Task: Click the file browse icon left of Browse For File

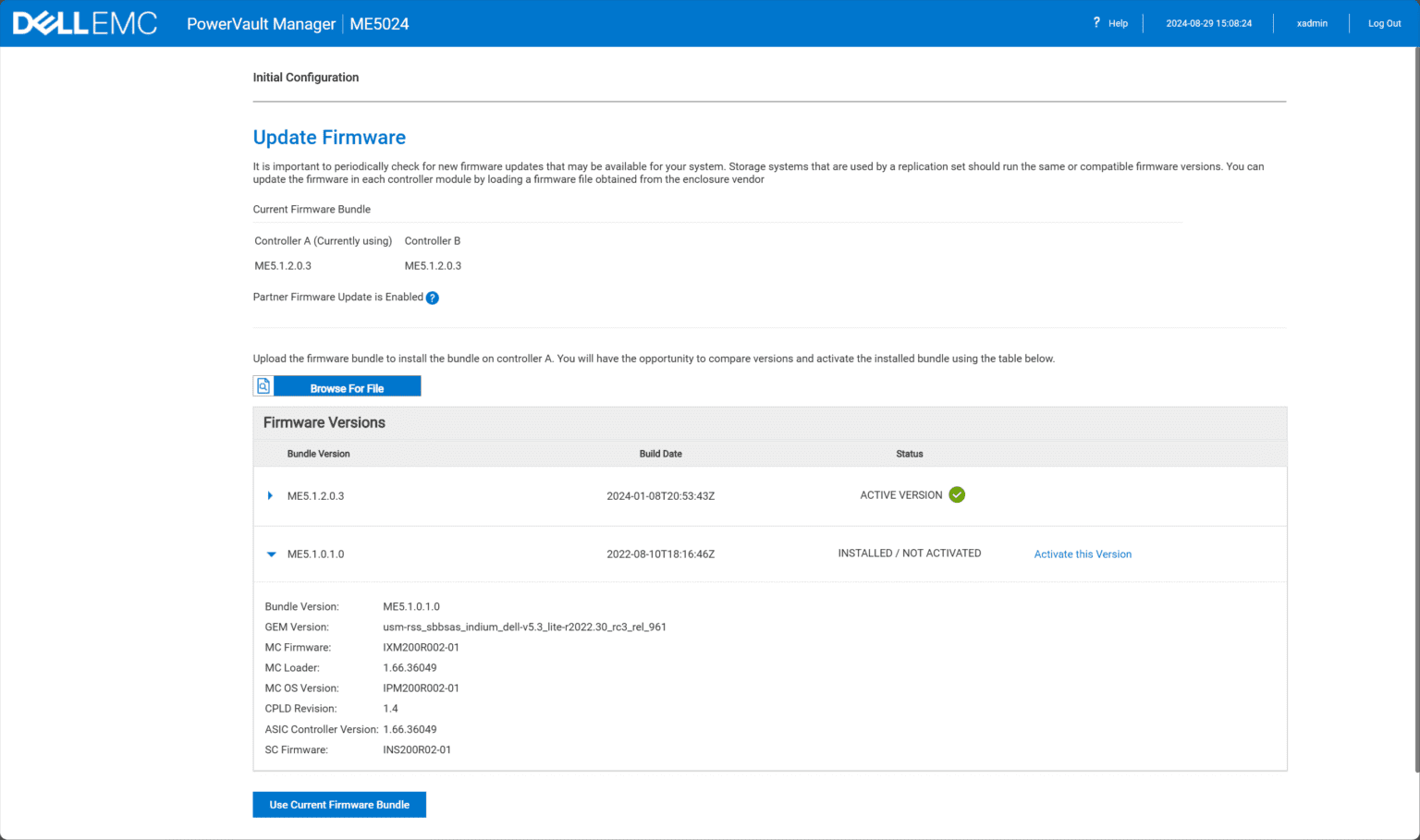Action: [x=263, y=385]
